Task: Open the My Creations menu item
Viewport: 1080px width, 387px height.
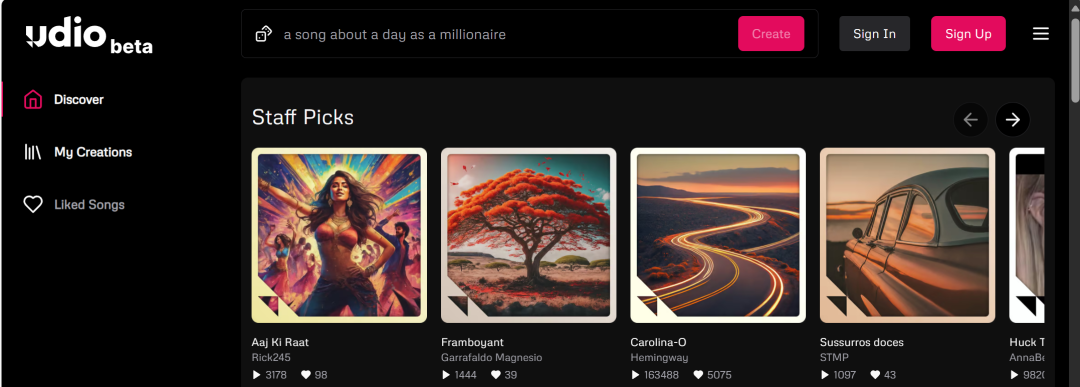Action: tap(93, 152)
